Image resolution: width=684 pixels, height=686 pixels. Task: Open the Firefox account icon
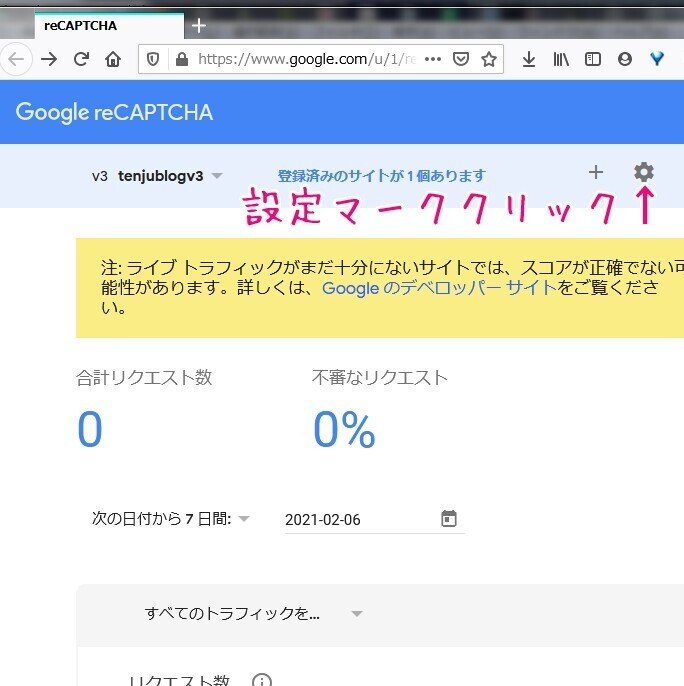click(624, 59)
